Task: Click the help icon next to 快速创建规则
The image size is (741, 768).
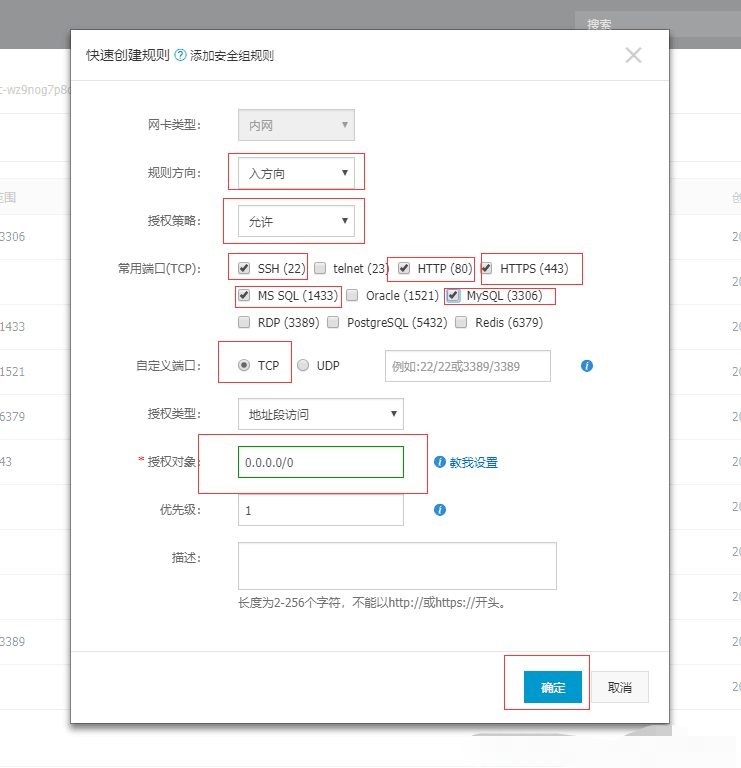Action: [x=181, y=56]
